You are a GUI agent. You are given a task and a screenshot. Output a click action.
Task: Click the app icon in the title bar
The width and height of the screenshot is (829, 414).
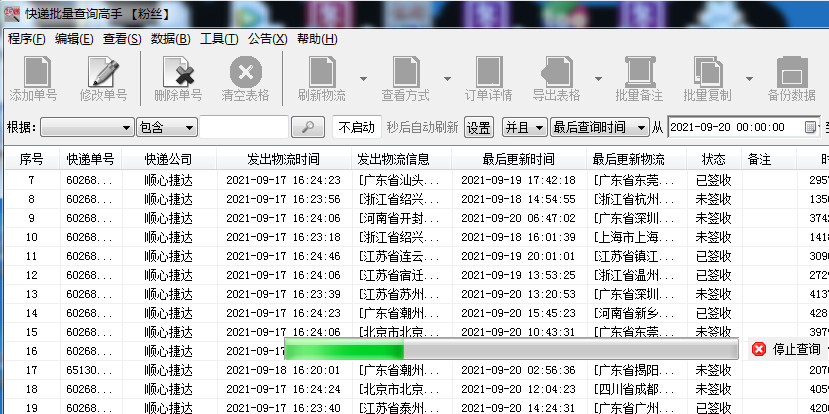point(12,13)
